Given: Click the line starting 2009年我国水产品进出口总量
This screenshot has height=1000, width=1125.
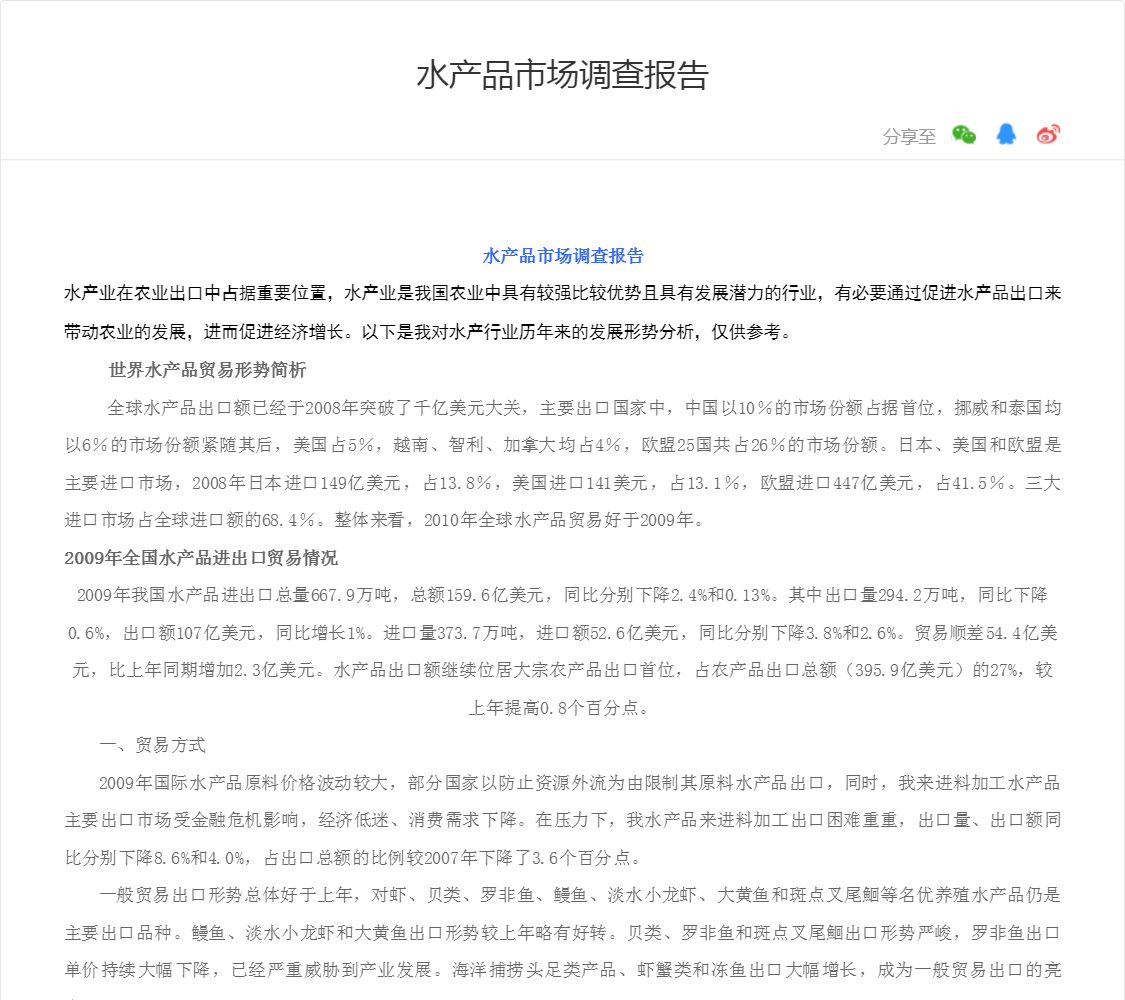Looking at the screenshot, I should [562, 595].
